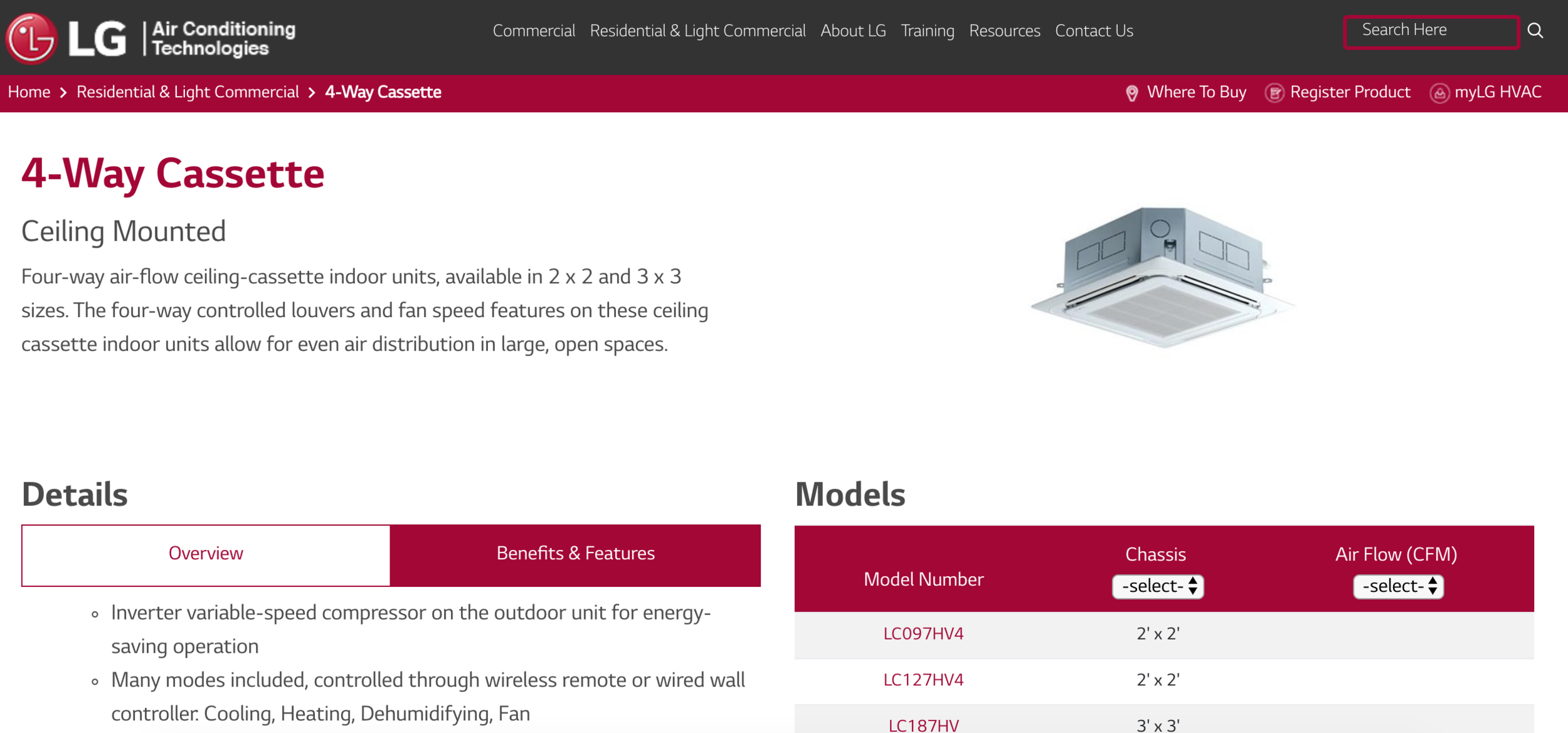The height and width of the screenshot is (733, 1568).
Task: Open the About LG menu
Action: [x=853, y=31]
